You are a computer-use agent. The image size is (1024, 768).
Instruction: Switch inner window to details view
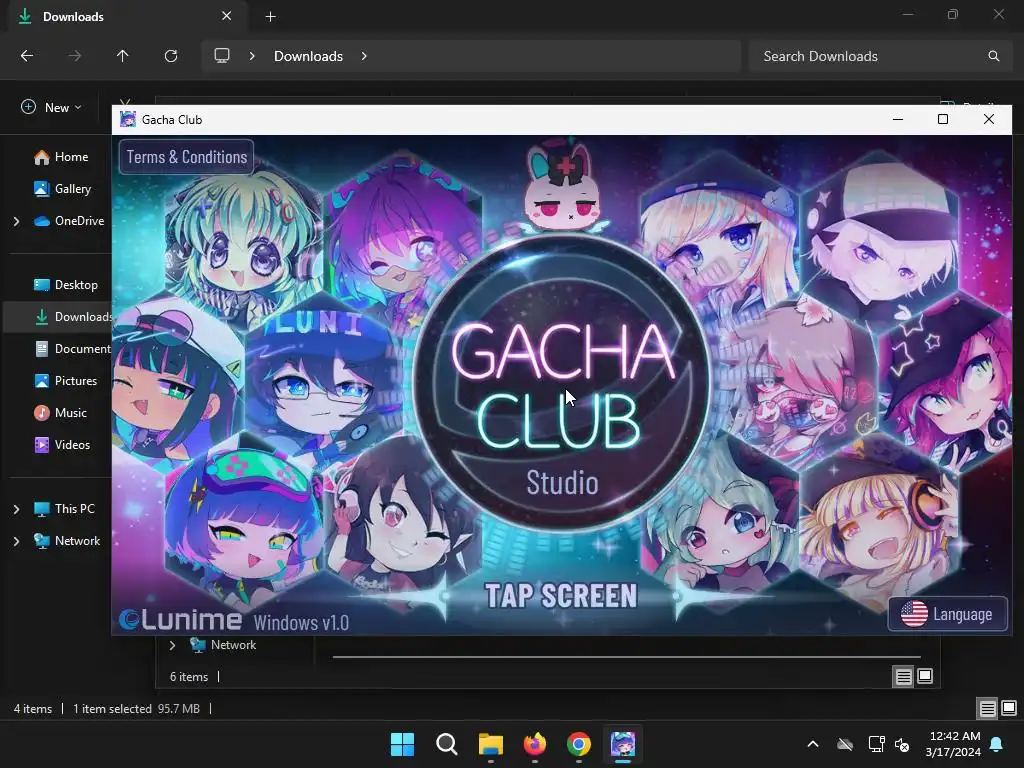coord(903,677)
